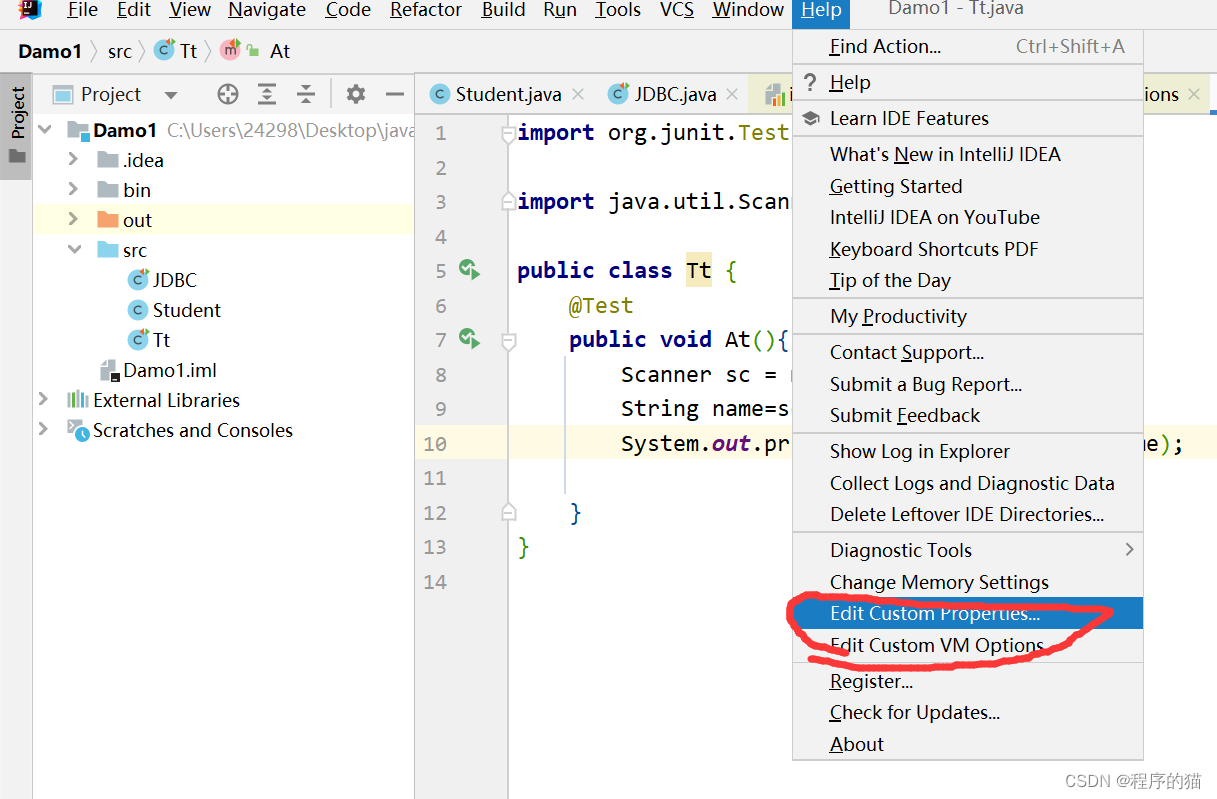Choose Getting Started menu item
Image resolution: width=1217 pixels, height=799 pixels.
968,186
